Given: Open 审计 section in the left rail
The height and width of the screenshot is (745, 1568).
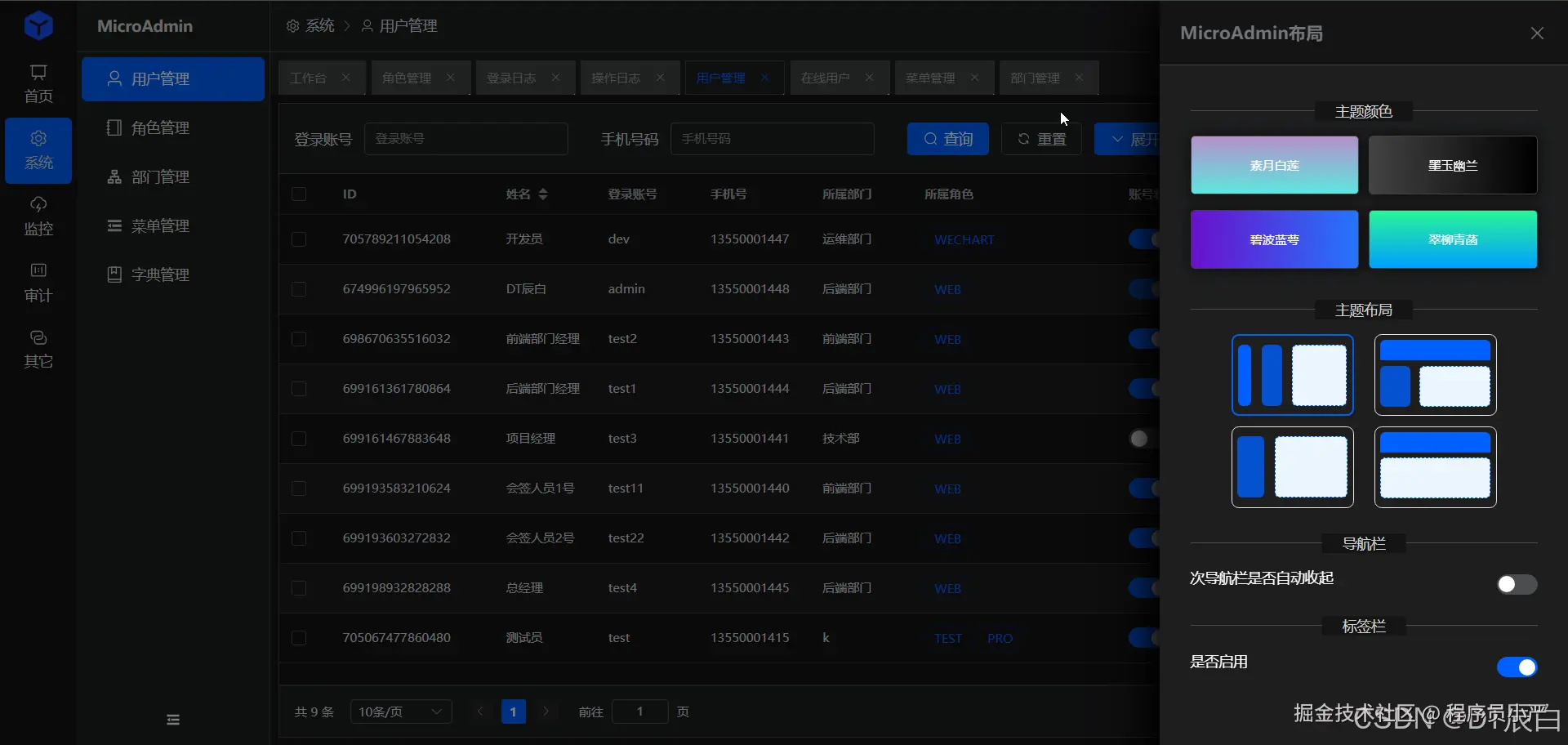Looking at the screenshot, I should pos(38,283).
